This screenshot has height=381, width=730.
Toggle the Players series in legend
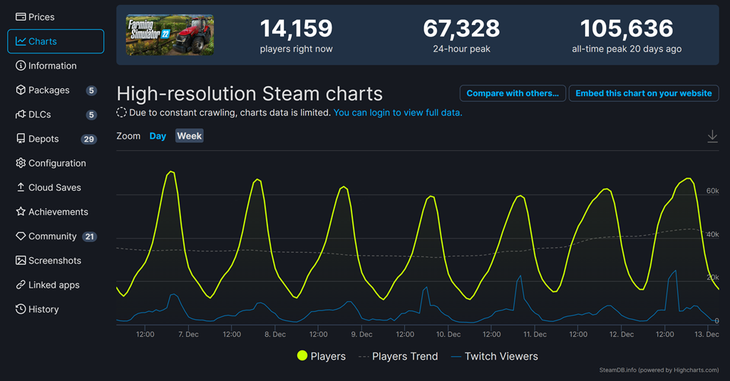pyautogui.click(x=321, y=356)
